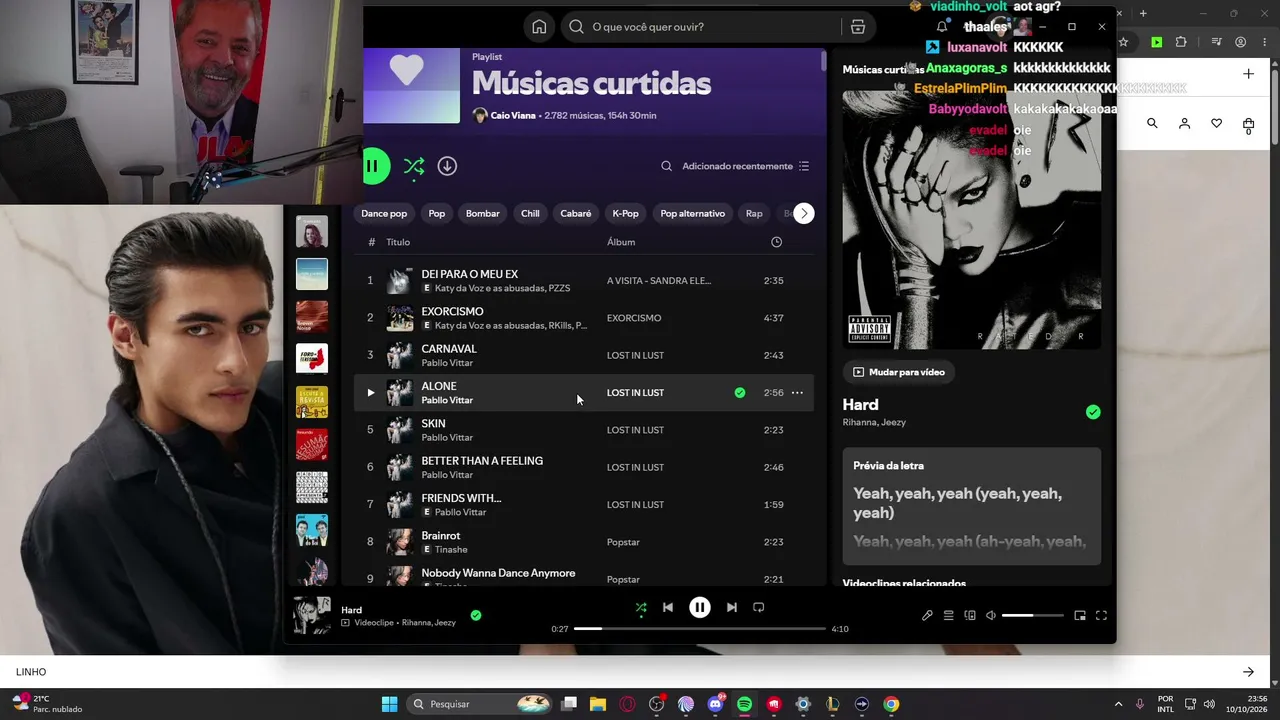Viewport: 1280px width, 720px height.
Task: Open the Caio Viana profile link
Action: [x=513, y=115]
